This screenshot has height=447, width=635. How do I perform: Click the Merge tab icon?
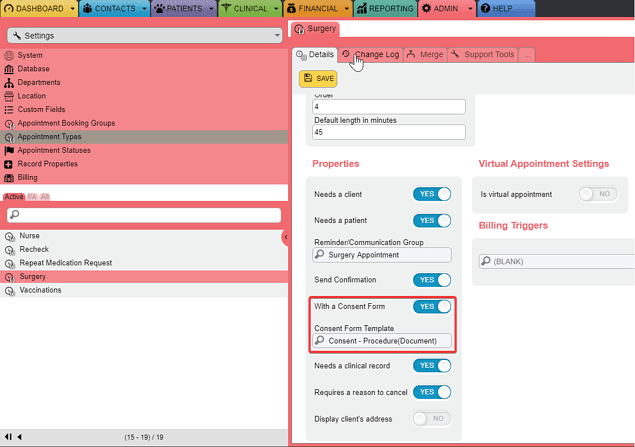[x=411, y=54]
